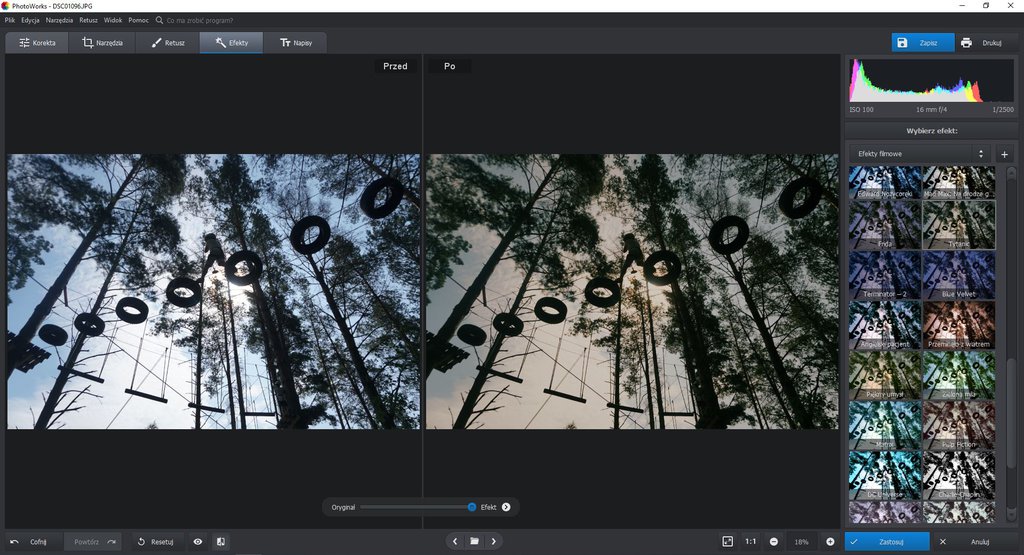This screenshot has width=1024, height=555.
Task: Open the Retusz retouch tab
Action: 168,42
